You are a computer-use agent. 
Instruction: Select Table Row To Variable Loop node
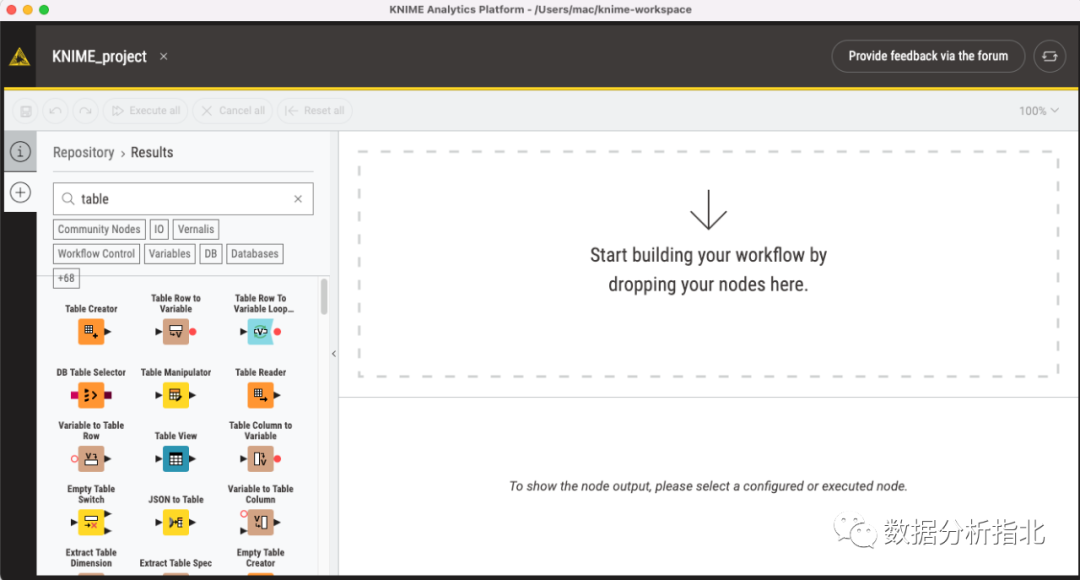pos(260,332)
